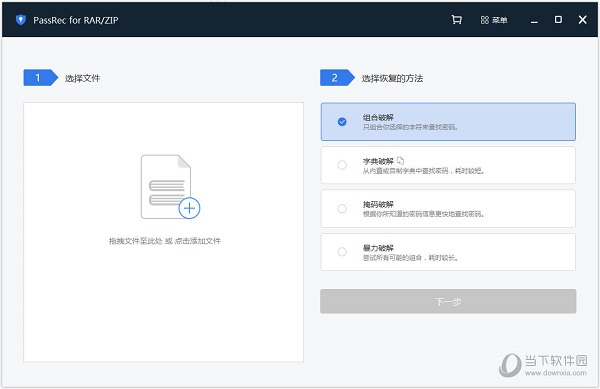This screenshot has height=389, width=600.
Task: Click the 掩码破解 description text
Action: (423, 214)
